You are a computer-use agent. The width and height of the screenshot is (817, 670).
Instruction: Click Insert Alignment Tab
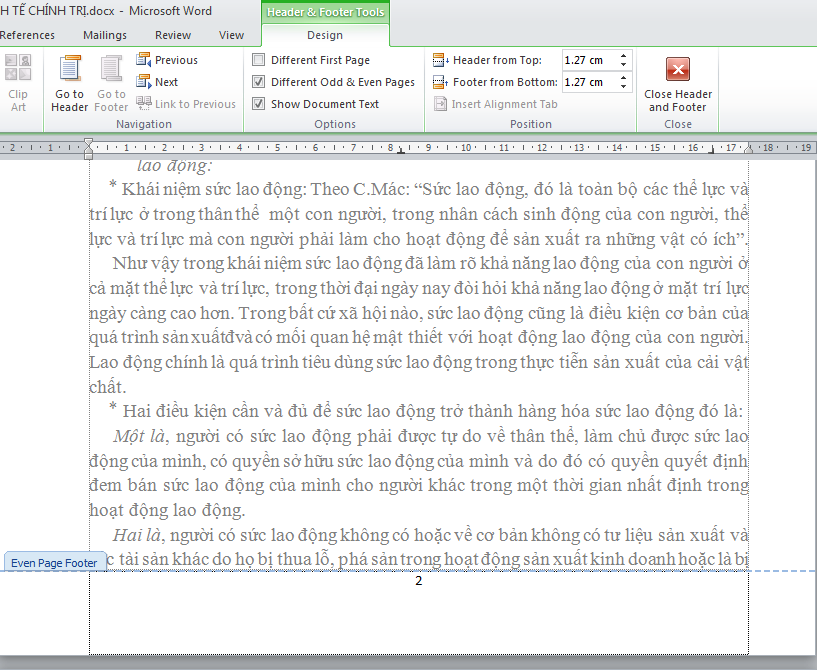coord(496,104)
